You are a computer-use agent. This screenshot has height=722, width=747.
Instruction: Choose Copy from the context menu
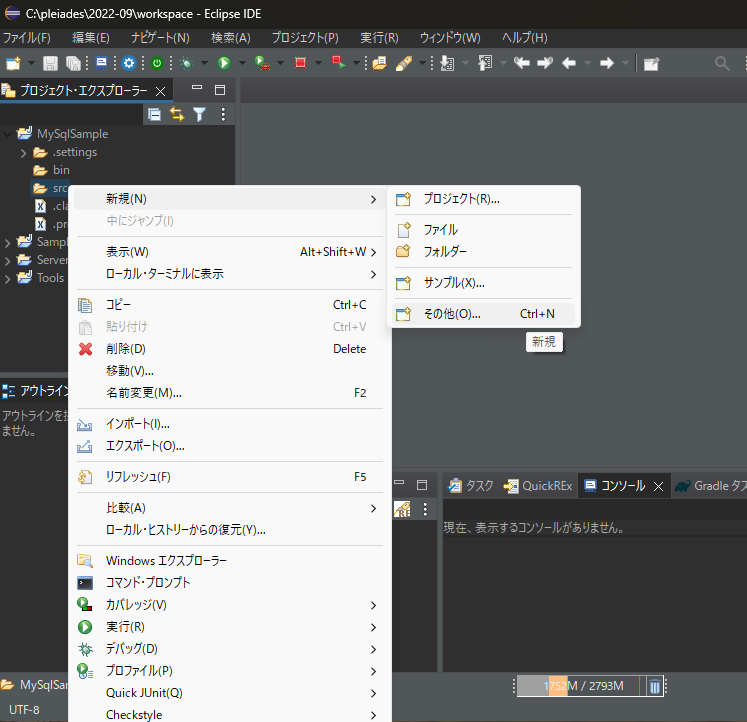point(230,304)
